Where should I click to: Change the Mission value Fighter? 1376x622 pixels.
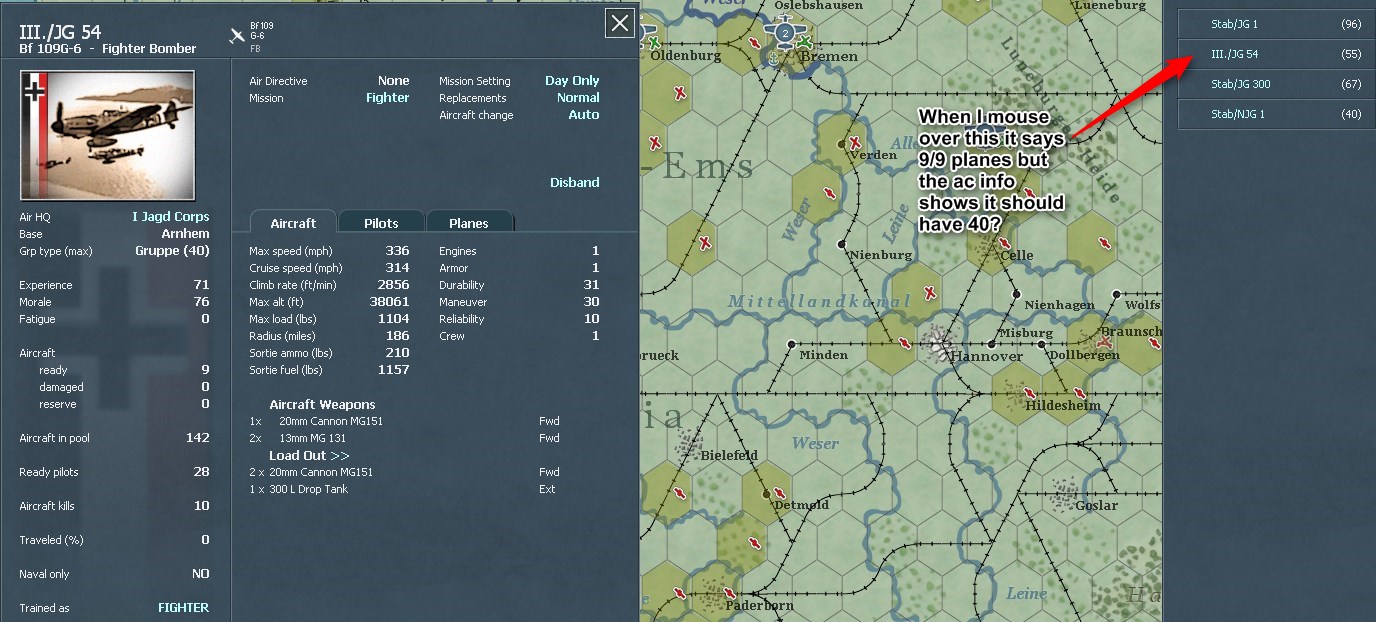click(x=388, y=98)
